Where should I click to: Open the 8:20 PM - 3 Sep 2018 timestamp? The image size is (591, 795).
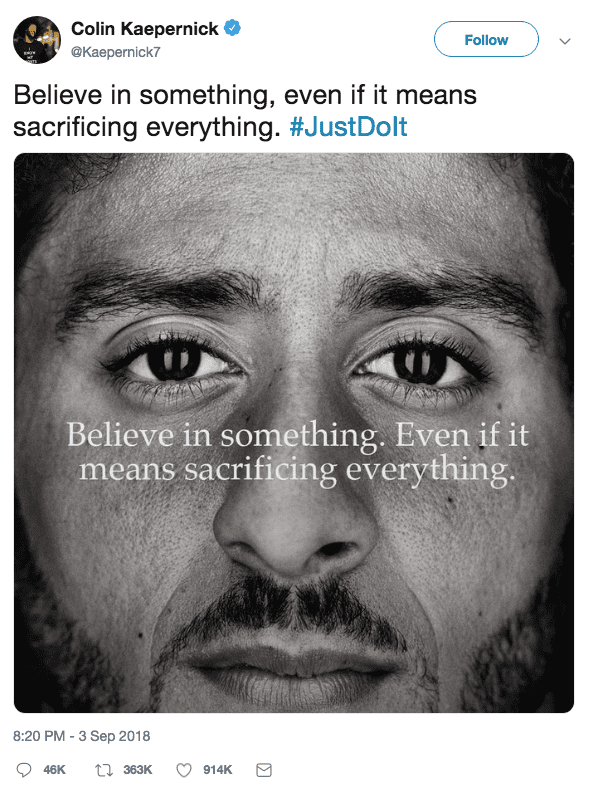coord(82,736)
